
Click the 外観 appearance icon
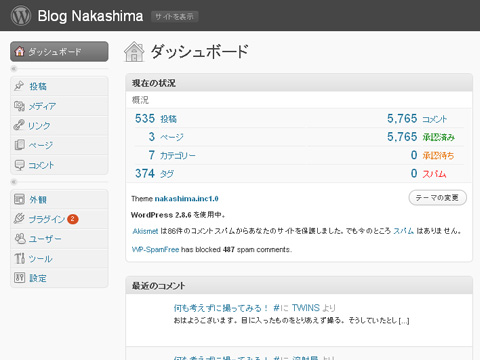click(19, 199)
